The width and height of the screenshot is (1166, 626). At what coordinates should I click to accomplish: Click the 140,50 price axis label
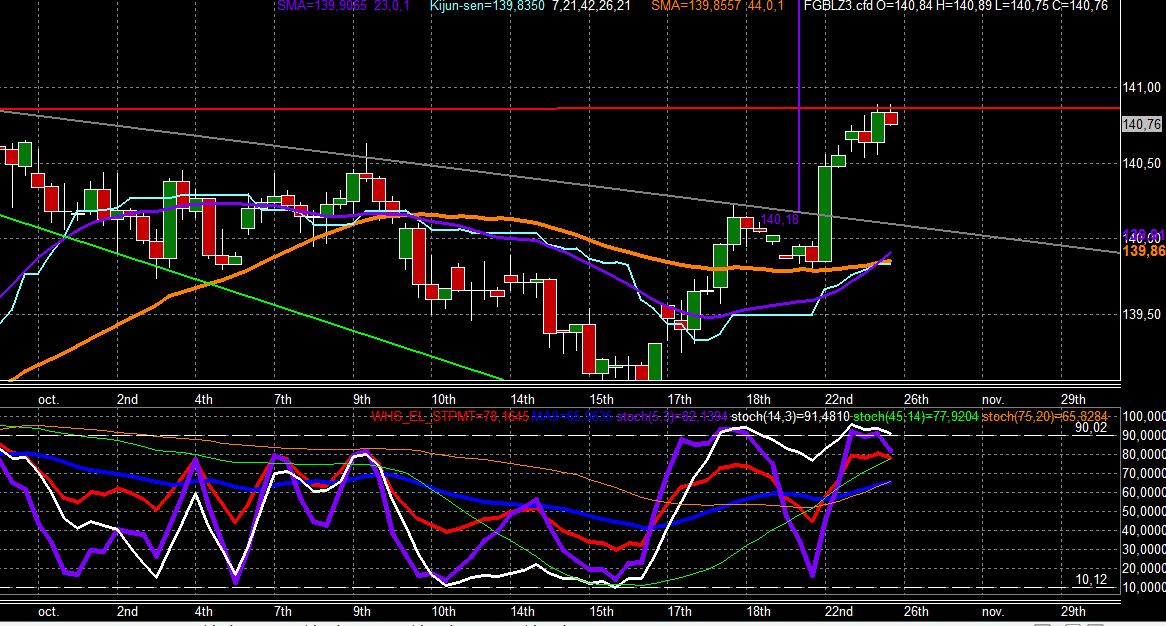[x=1141, y=164]
